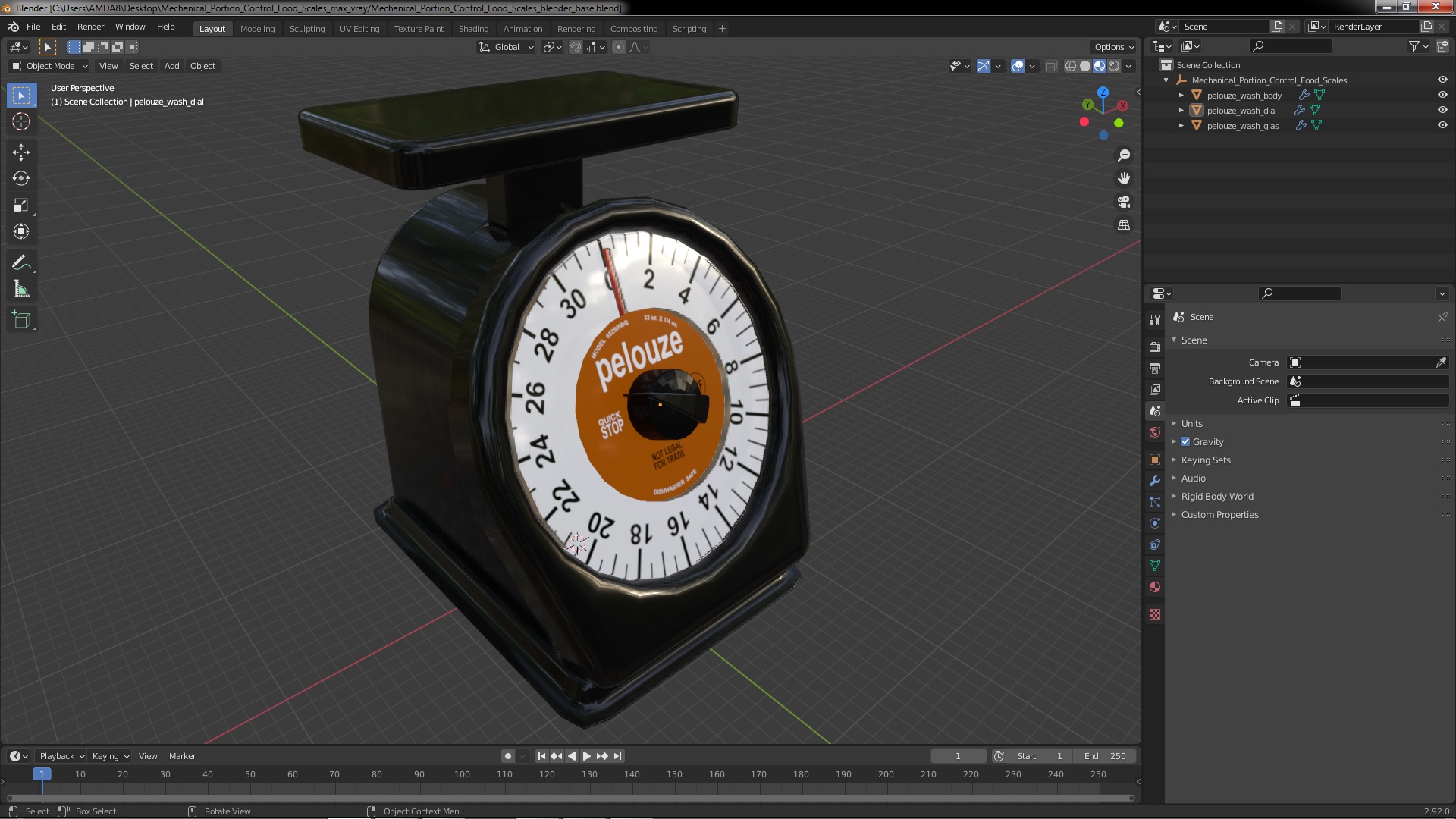1456x819 pixels.
Task: Activate the Transform tool
Action: click(21, 232)
